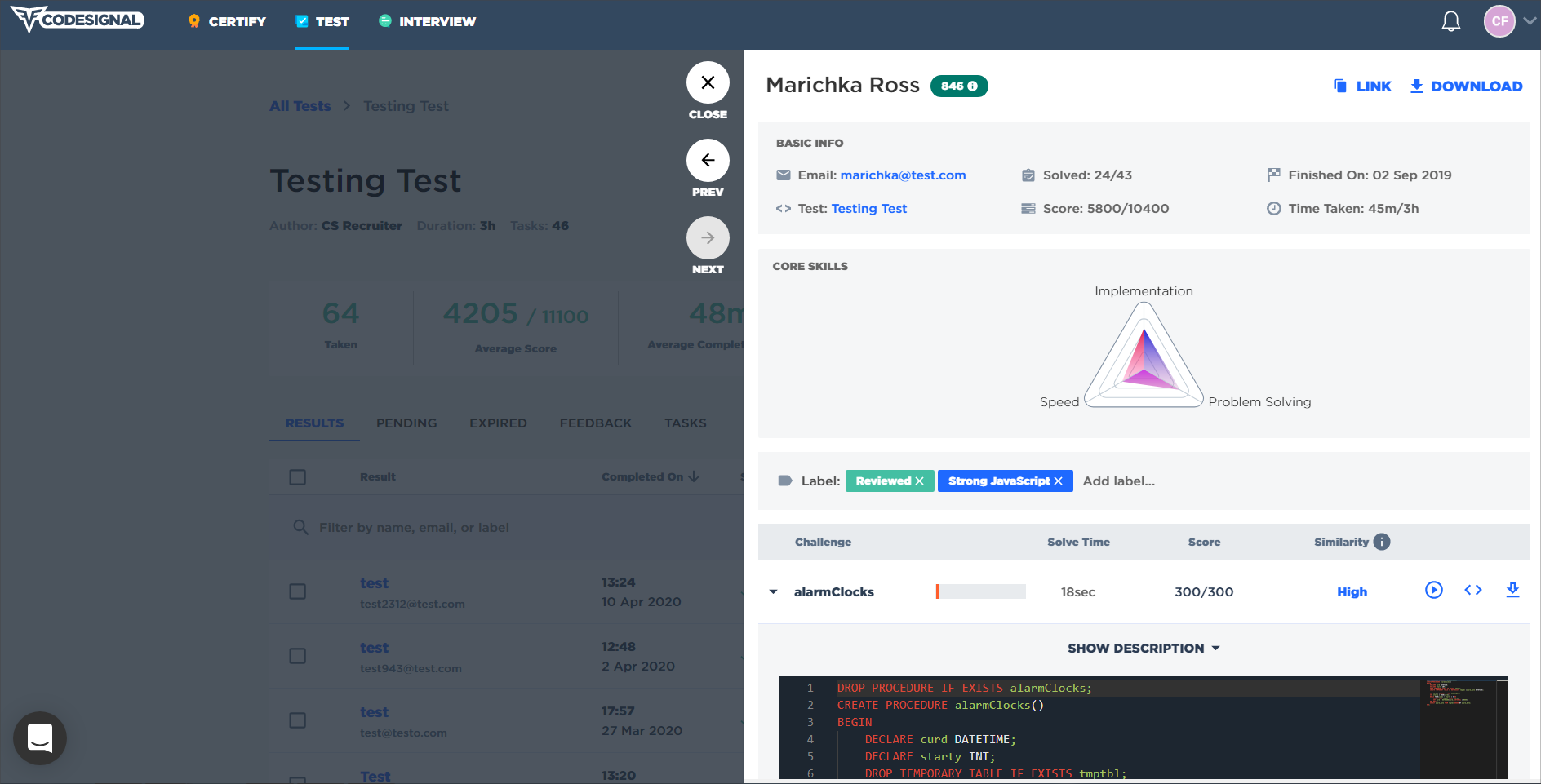Download the alarmClocks solution file
This screenshot has height=784, width=1541.
1512,590
